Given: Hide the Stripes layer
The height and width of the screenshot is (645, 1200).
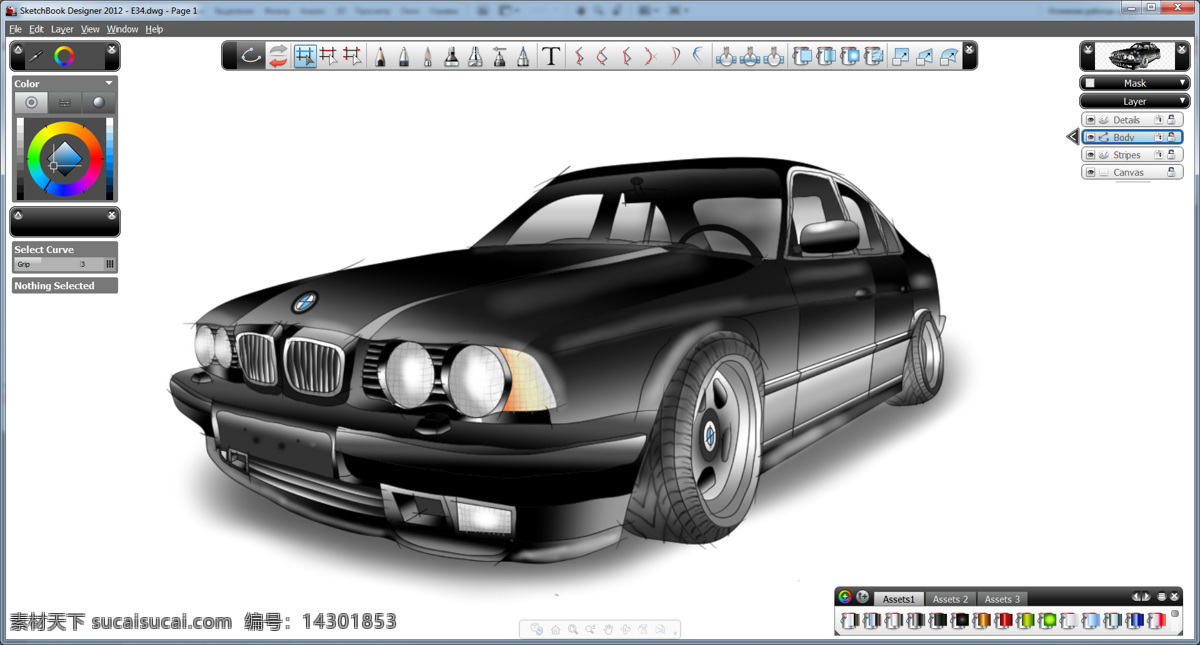Looking at the screenshot, I should 1090,155.
